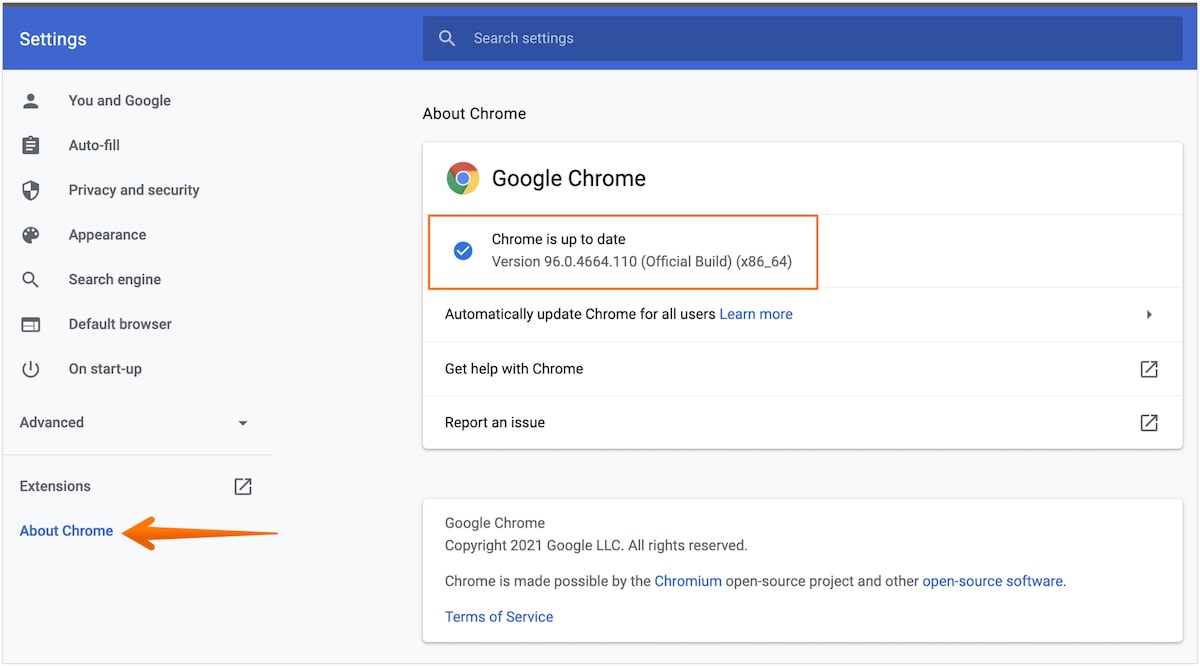Screen dimensions: 1200x666
Task: Click the Default browser panel icon
Action: [x=31, y=324]
